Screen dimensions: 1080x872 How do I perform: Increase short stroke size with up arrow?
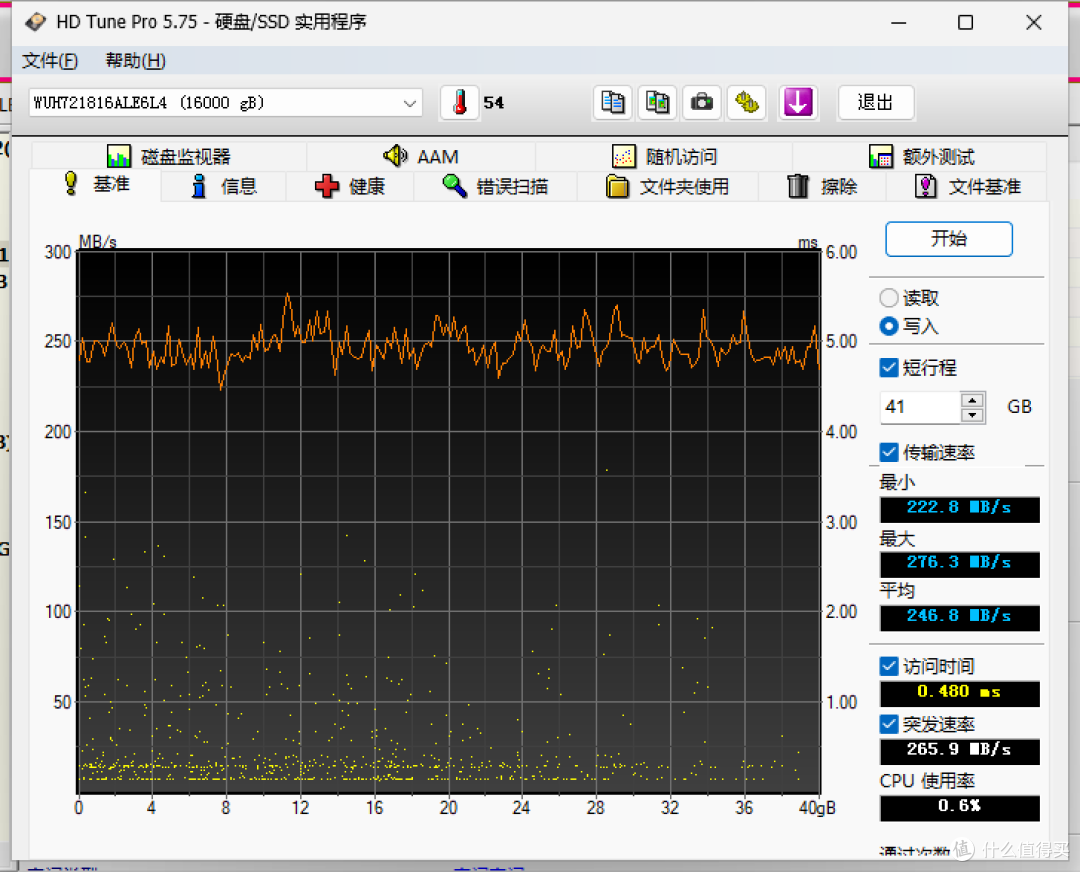(x=972, y=399)
